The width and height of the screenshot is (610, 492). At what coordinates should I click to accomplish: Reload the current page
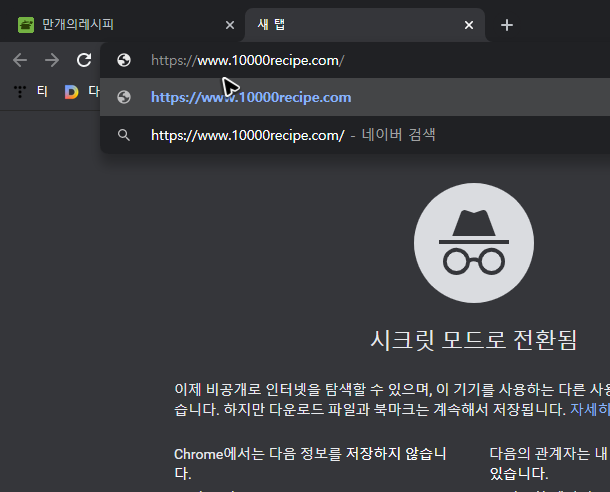[84, 60]
